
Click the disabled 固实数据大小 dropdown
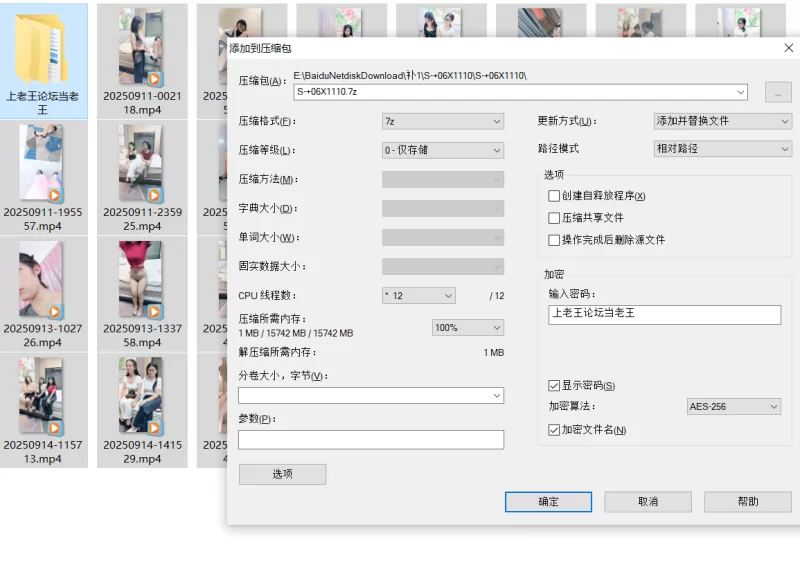tap(443, 266)
